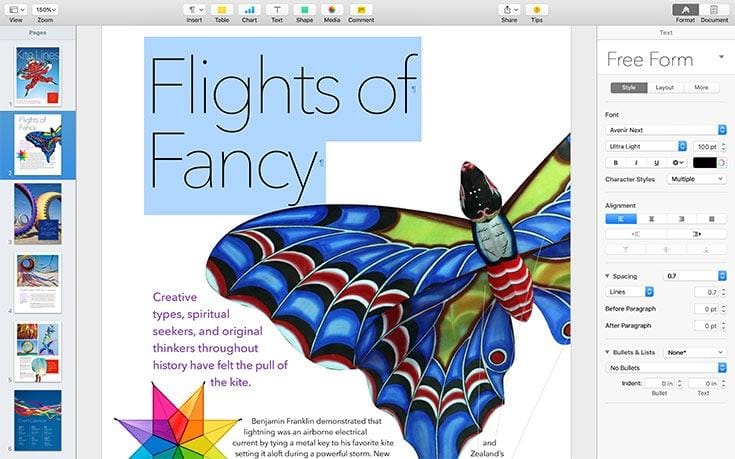Open the Character Styles Multiple dropdown
This screenshot has width=735, height=459.
point(696,179)
